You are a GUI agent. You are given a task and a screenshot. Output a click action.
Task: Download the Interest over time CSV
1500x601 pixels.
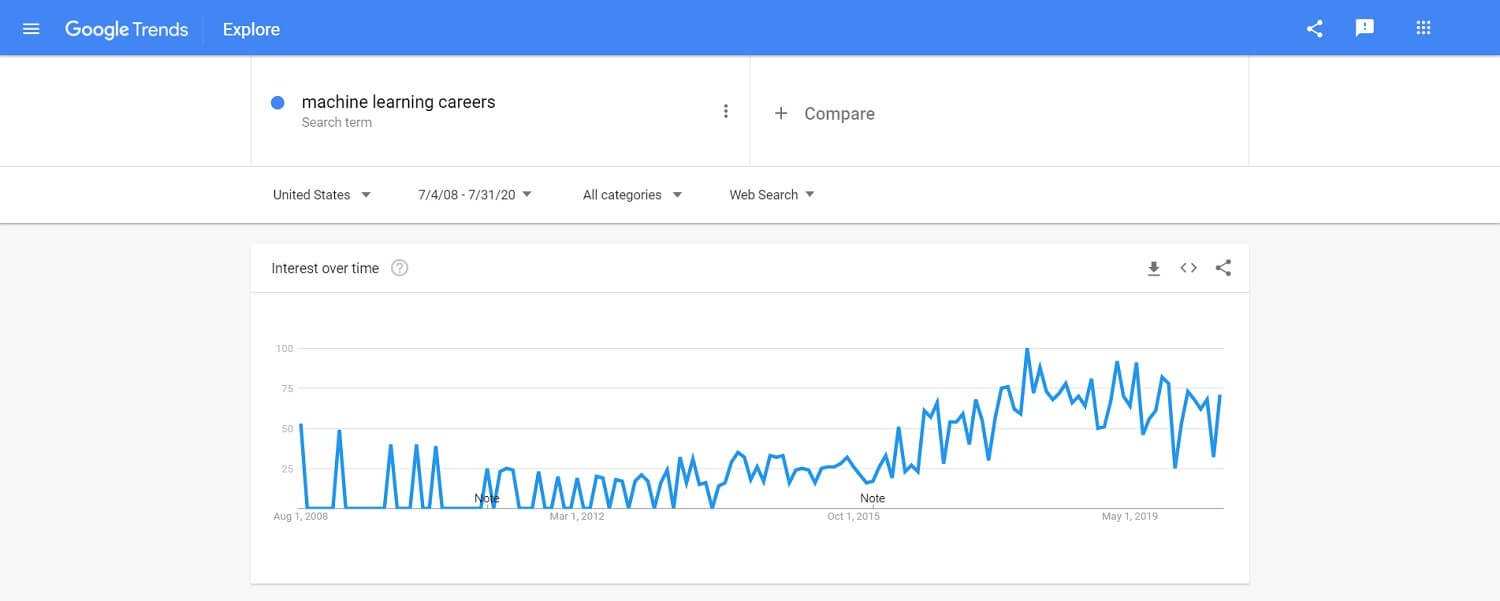[x=1154, y=268]
